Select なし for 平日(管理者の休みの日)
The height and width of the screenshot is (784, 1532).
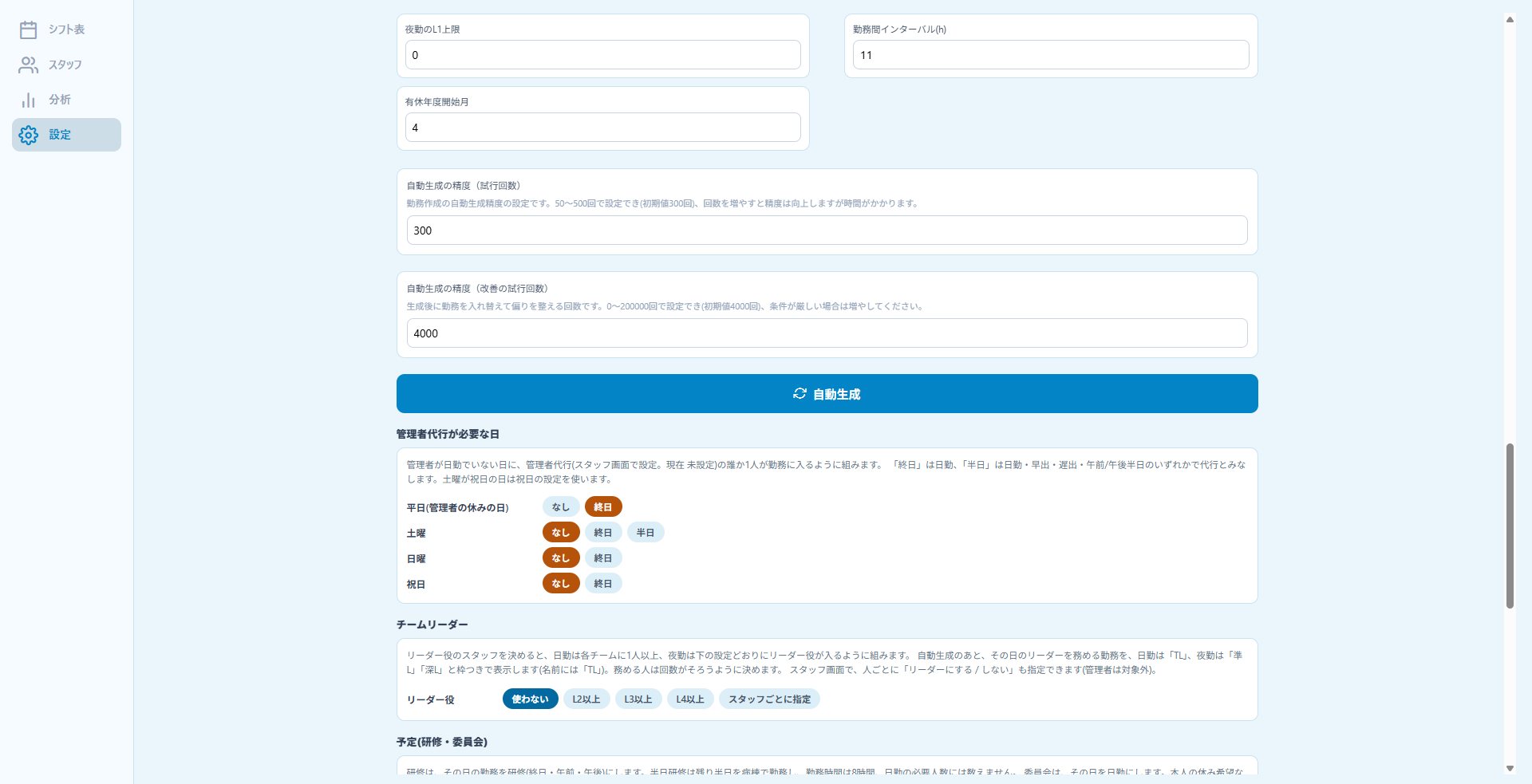561,506
